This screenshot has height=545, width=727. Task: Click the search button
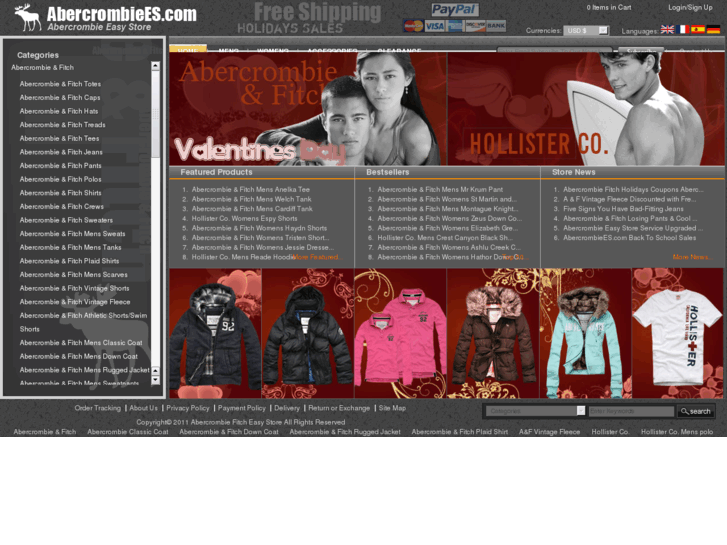point(695,411)
